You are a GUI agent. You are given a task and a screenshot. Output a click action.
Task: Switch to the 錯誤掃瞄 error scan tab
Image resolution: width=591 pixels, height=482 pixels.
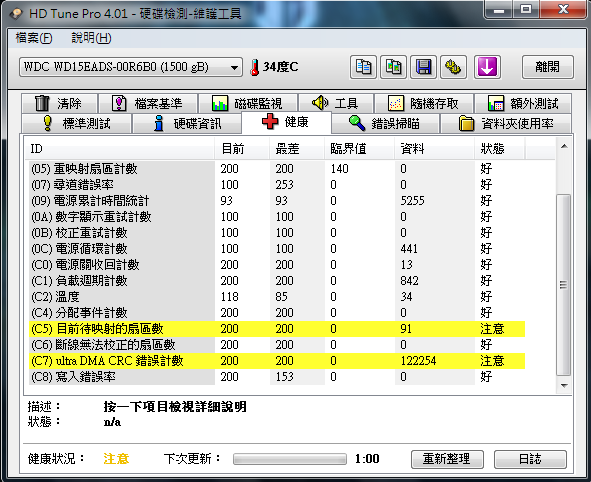coord(385,123)
